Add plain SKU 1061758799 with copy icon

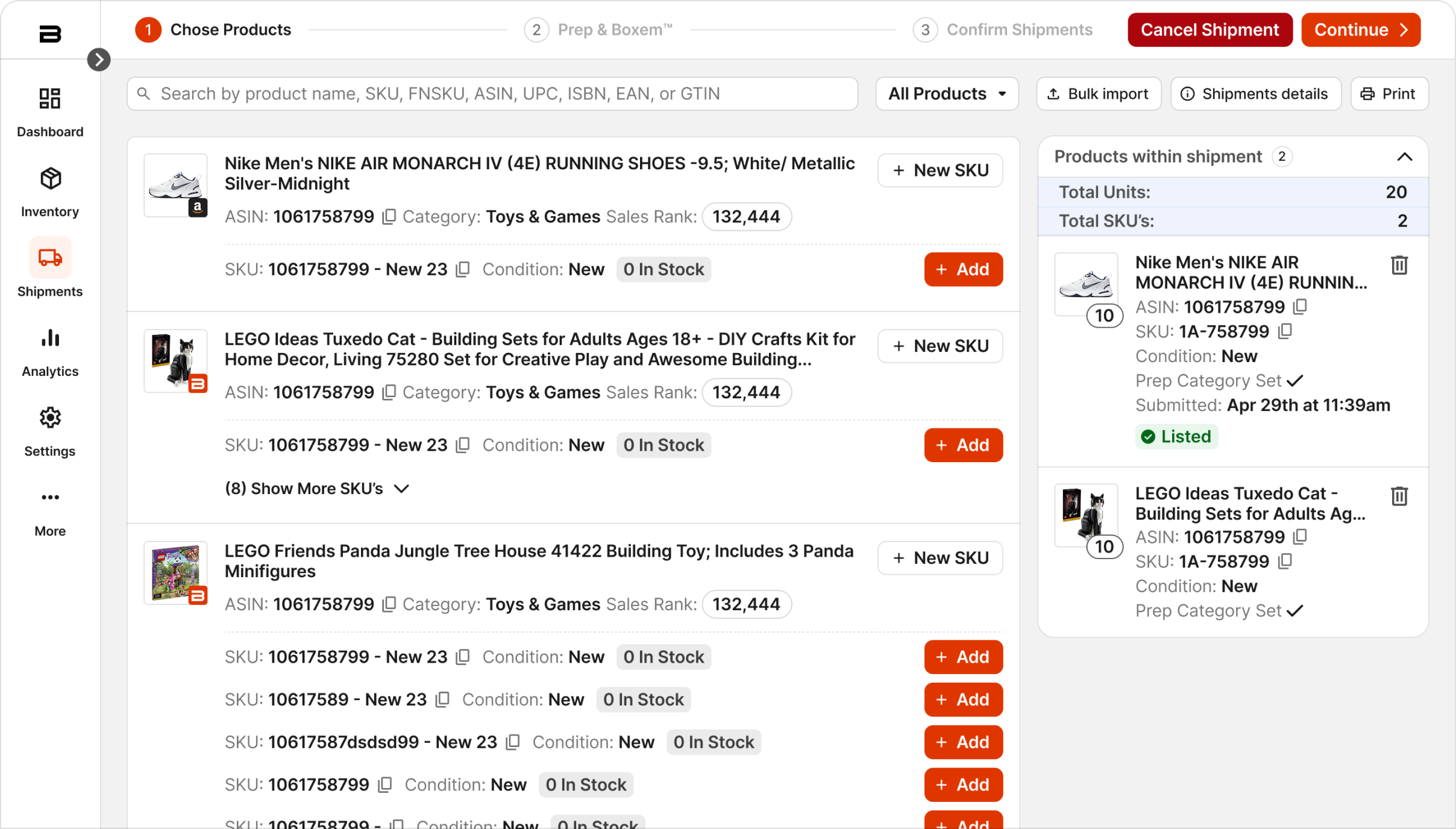point(963,785)
